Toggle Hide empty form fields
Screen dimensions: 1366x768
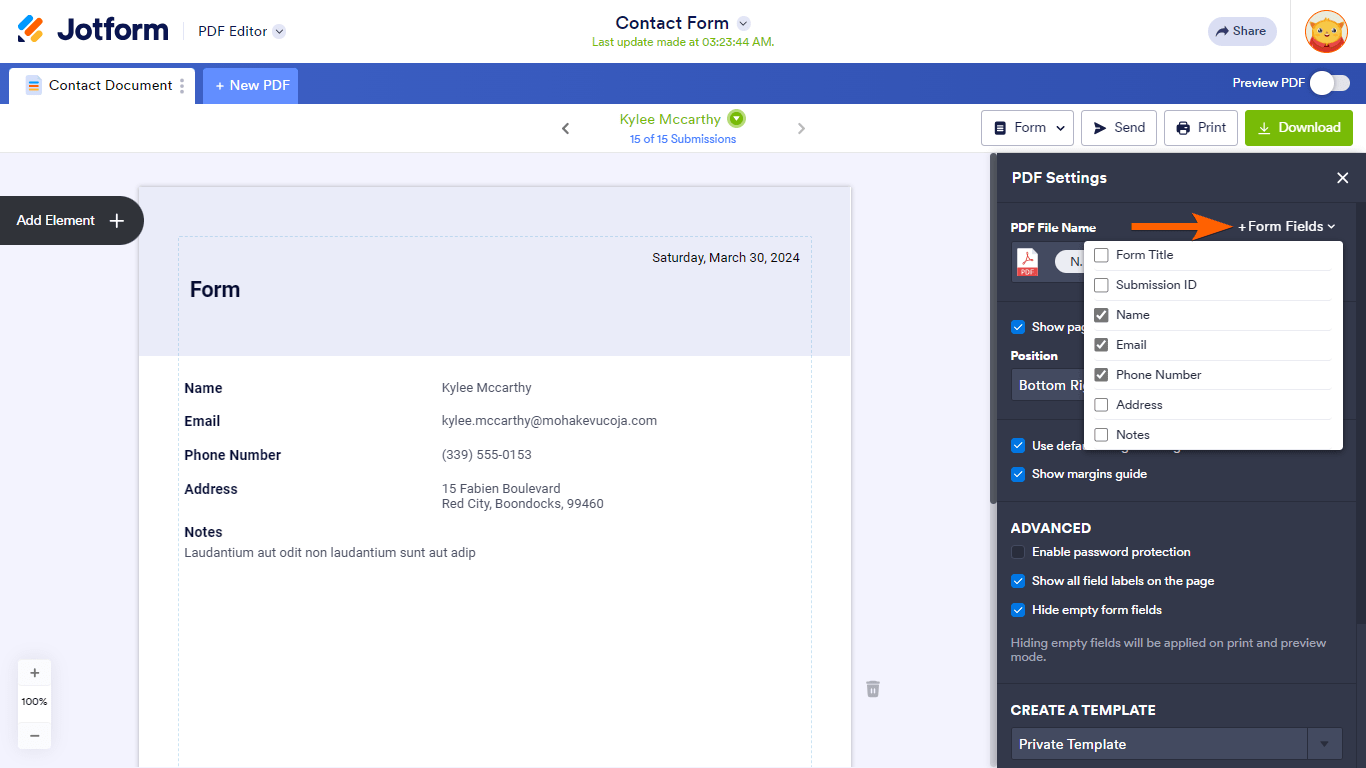(x=1018, y=610)
